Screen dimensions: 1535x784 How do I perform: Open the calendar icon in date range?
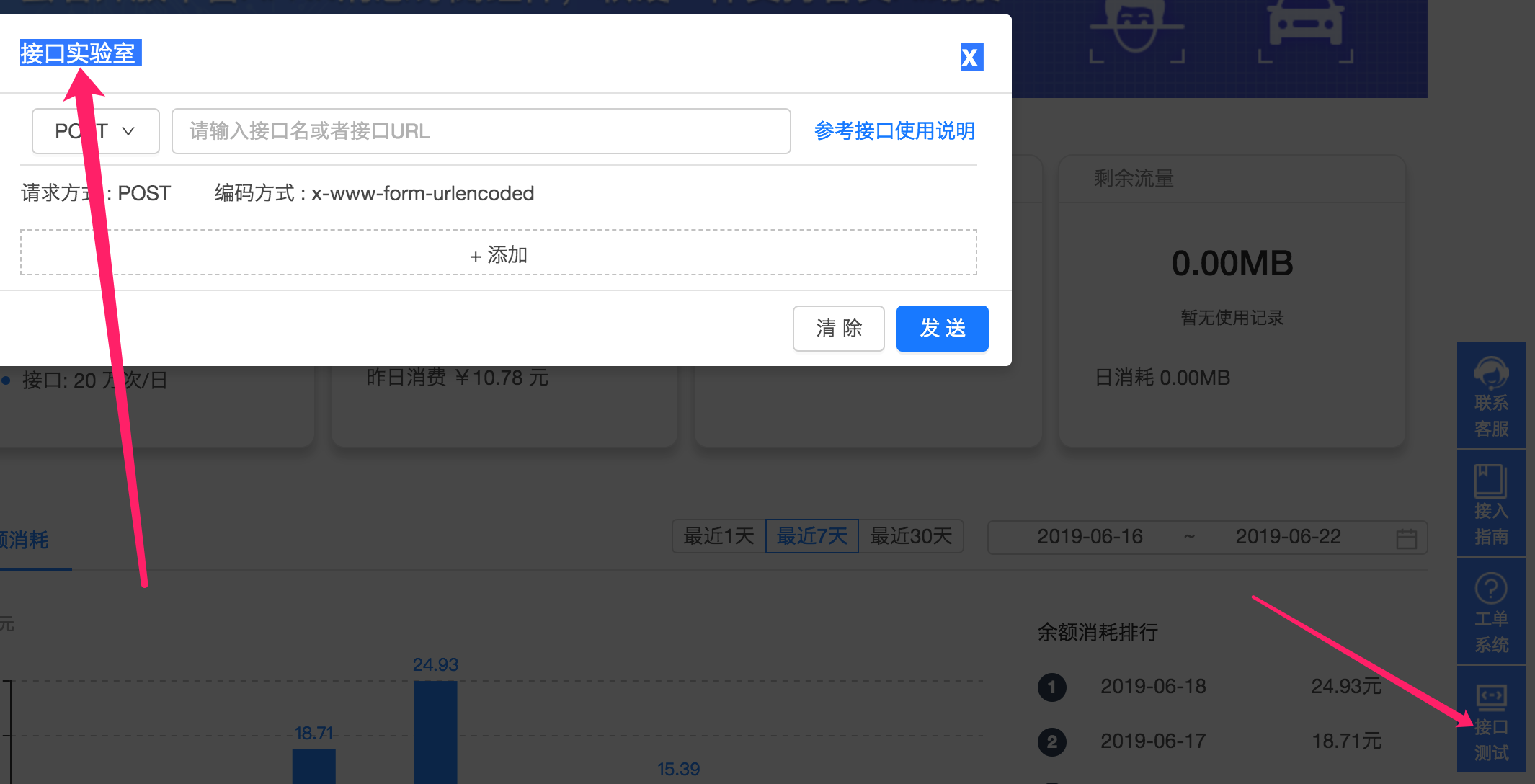1406,538
